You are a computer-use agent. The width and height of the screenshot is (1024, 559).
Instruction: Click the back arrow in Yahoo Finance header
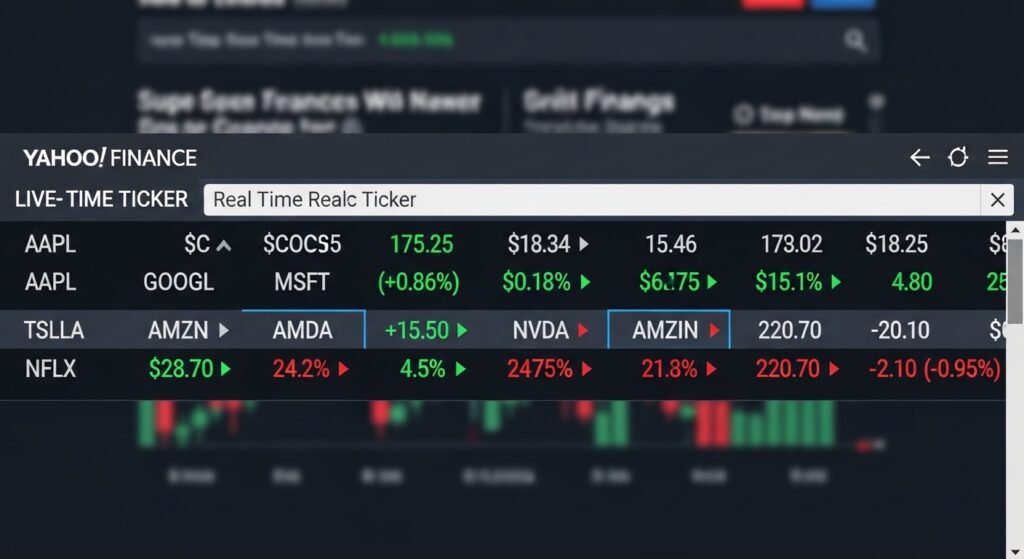[920, 158]
